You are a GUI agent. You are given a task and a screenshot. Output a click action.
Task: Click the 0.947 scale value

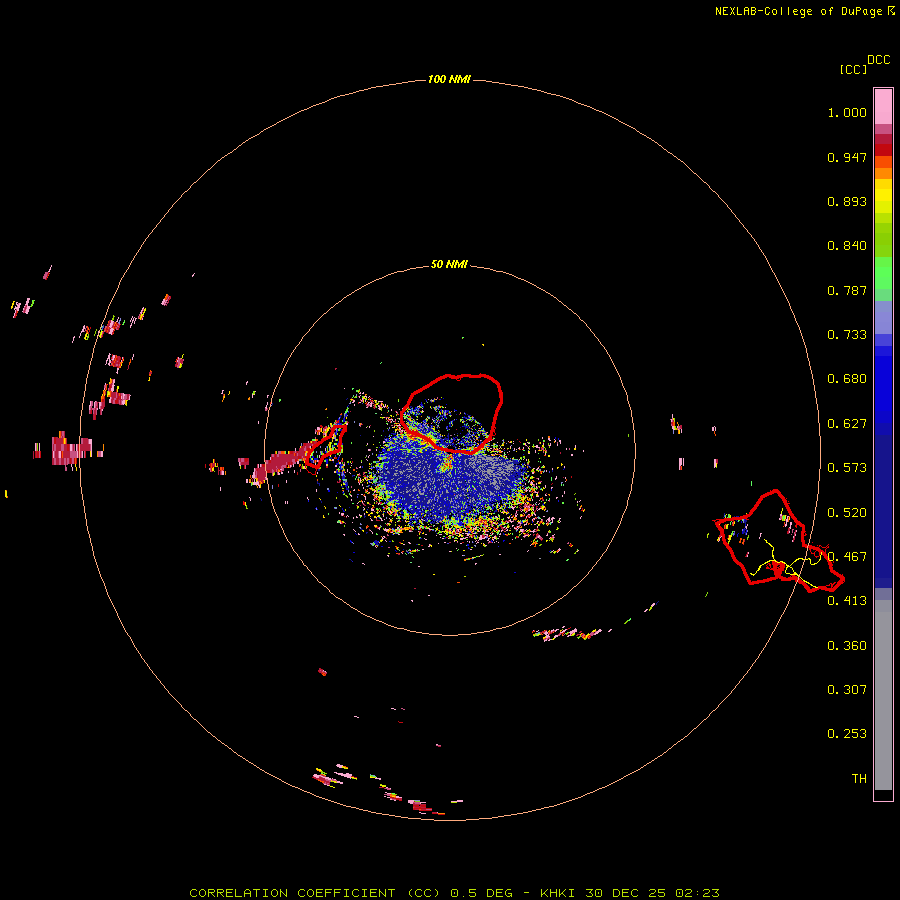847,157
